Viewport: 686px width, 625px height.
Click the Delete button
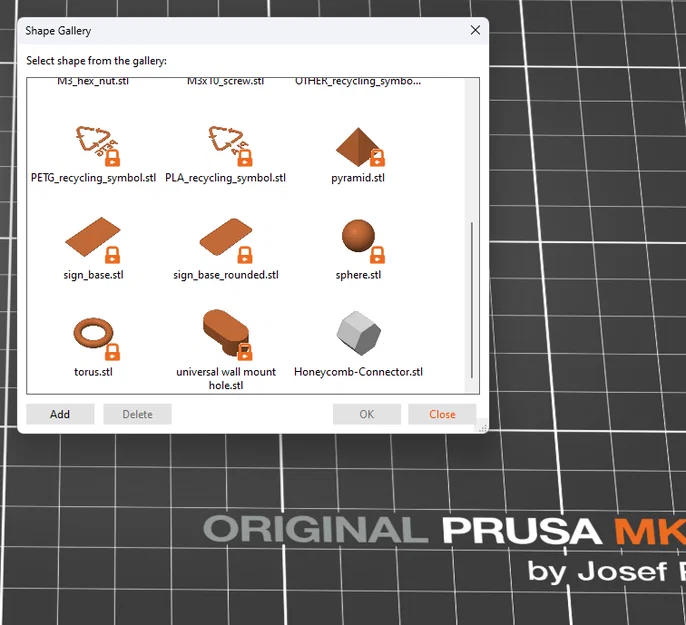137,414
